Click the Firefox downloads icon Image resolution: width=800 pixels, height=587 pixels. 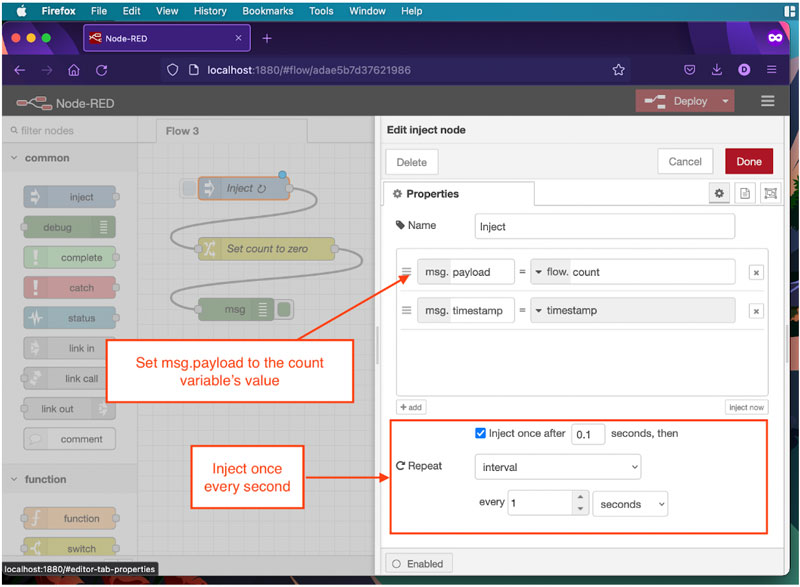(717, 70)
